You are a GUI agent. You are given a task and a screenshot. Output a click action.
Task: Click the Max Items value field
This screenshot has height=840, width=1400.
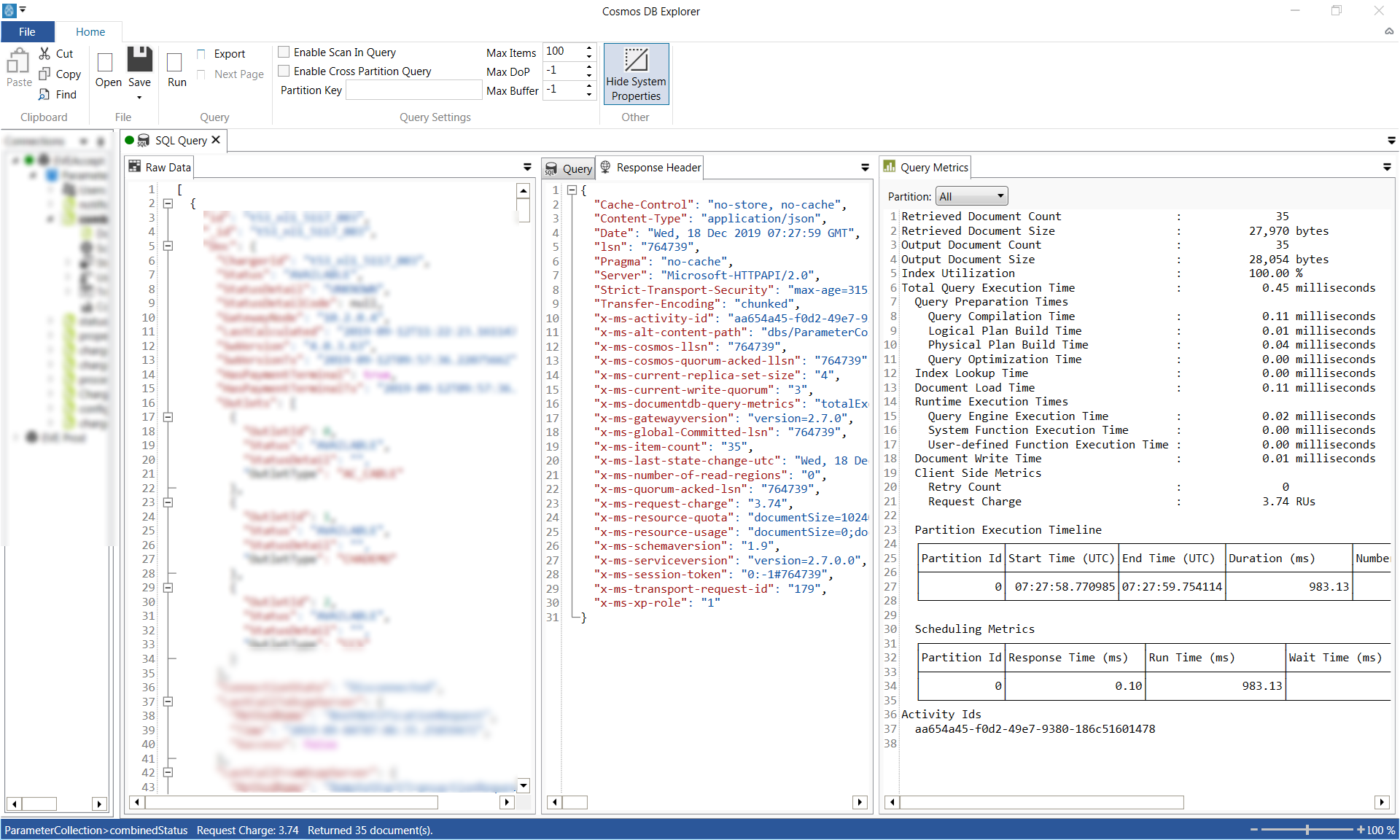click(x=562, y=52)
